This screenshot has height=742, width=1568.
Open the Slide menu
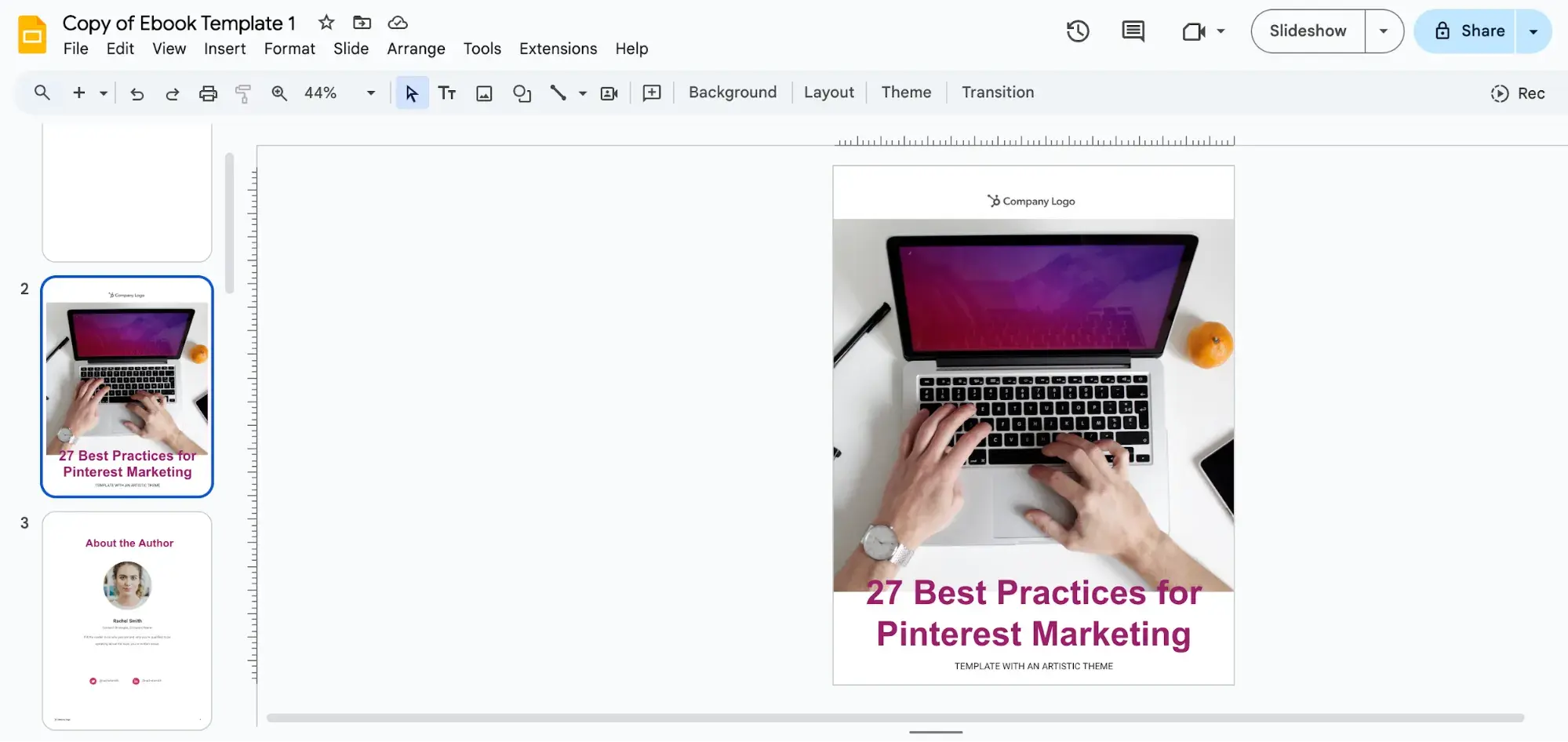pyautogui.click(x=351, y=49)
